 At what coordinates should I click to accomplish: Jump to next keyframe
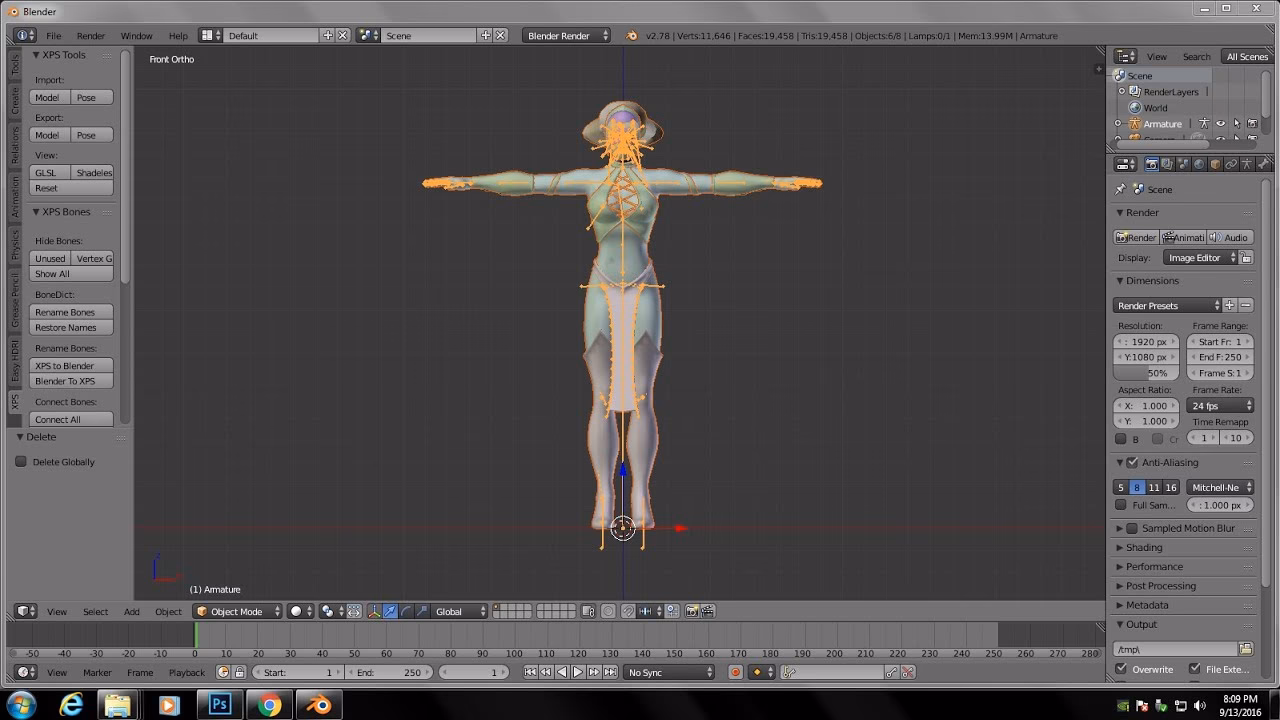point(594,672)
